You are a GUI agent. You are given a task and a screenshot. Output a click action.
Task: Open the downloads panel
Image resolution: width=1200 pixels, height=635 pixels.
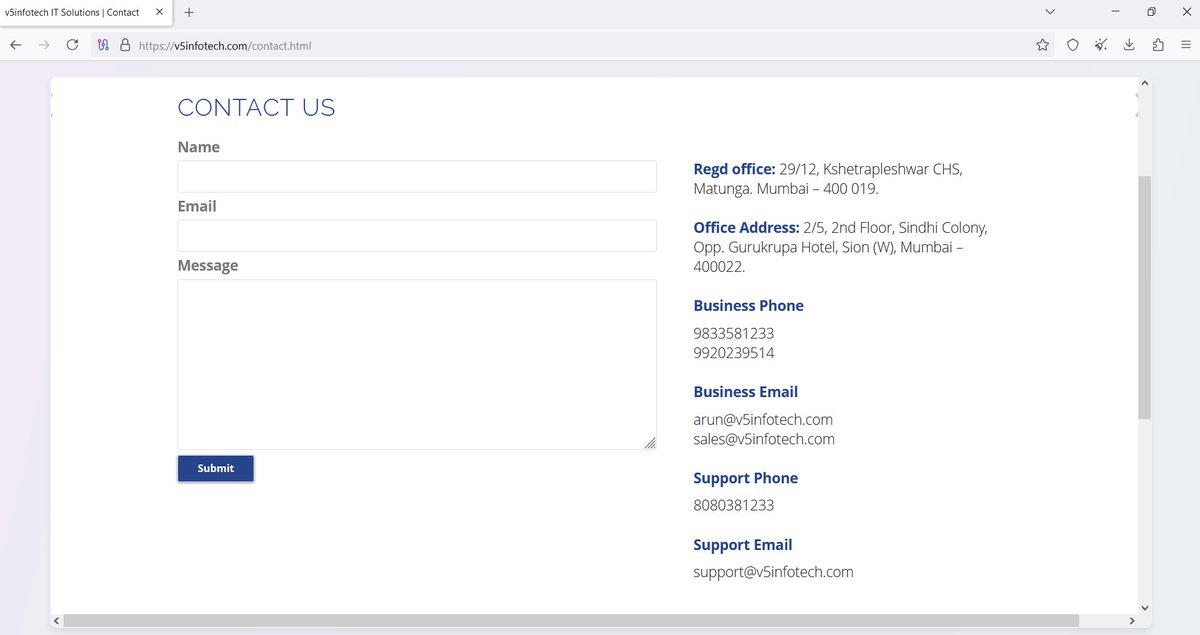tap(1129, 45)
